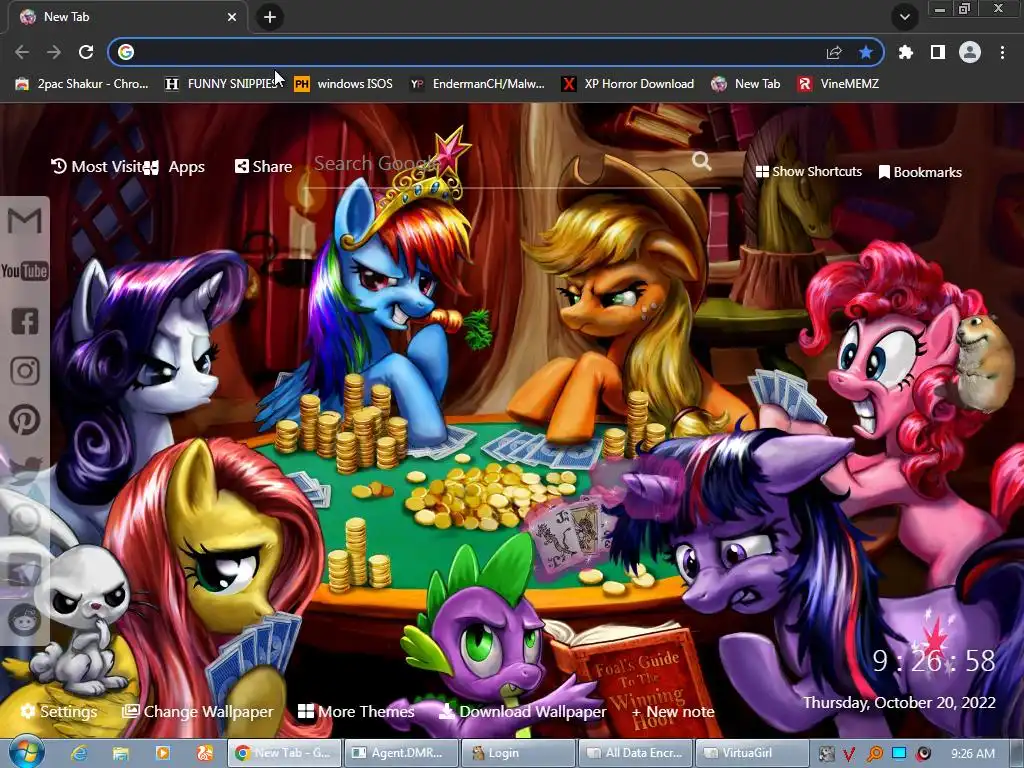
Task: Click the Share button
Action: click(x=263, y=167)
